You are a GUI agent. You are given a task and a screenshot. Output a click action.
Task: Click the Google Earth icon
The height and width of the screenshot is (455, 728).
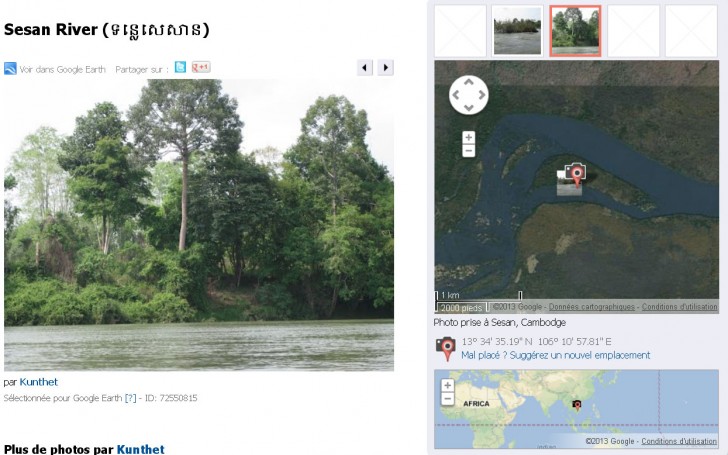[10, 69]
